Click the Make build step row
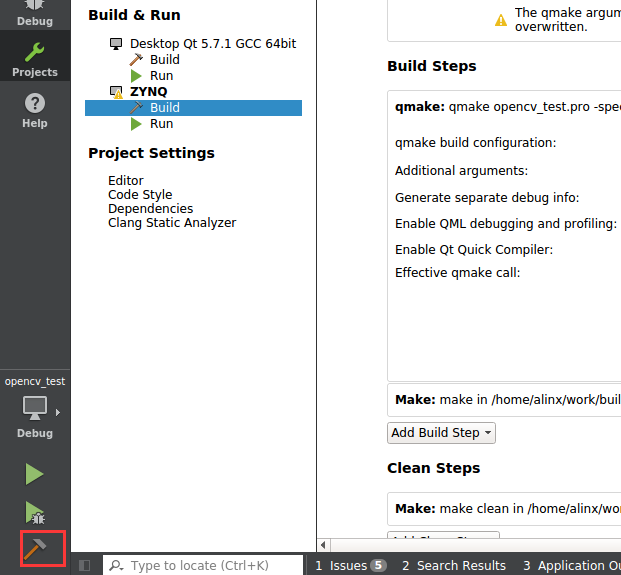Image resolution: width=621 pixels, height=575 pixels. click(x=504, y=400)
